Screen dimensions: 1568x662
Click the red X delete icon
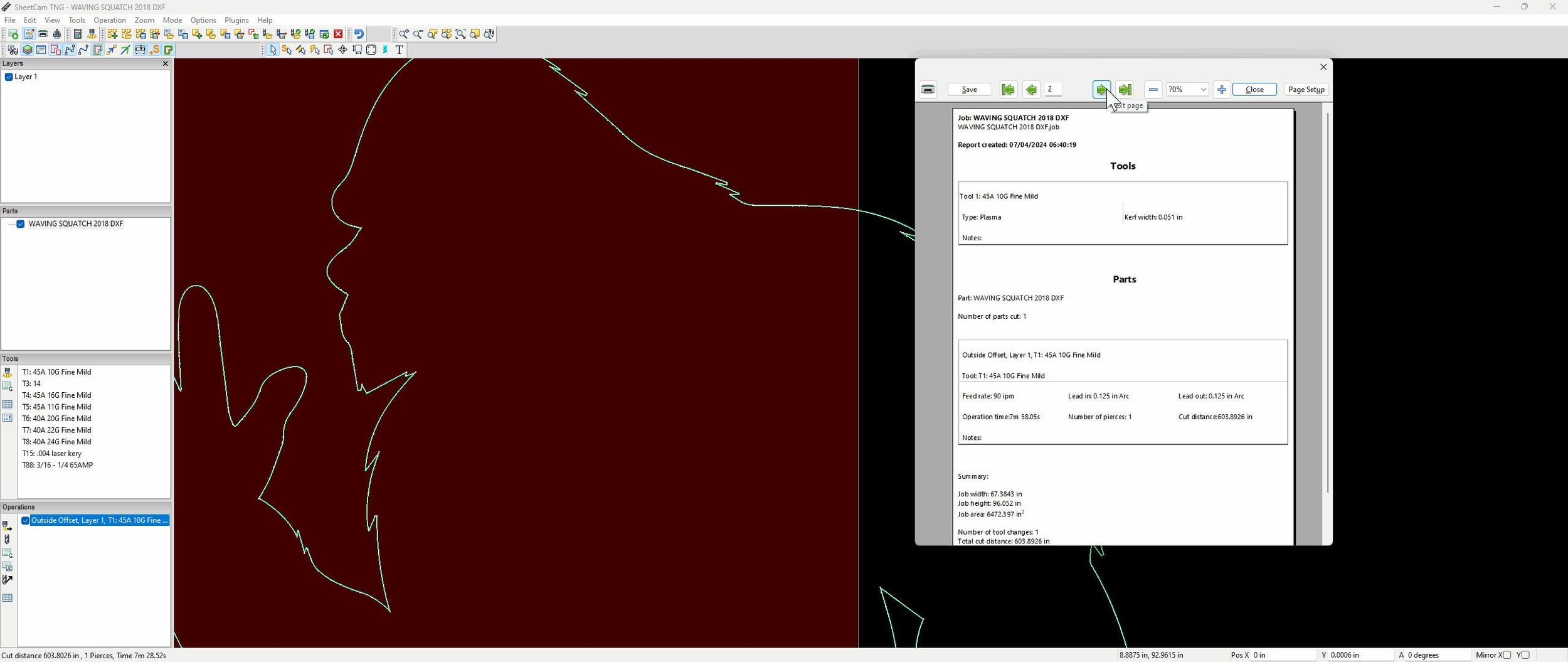[x=338, y=34]
